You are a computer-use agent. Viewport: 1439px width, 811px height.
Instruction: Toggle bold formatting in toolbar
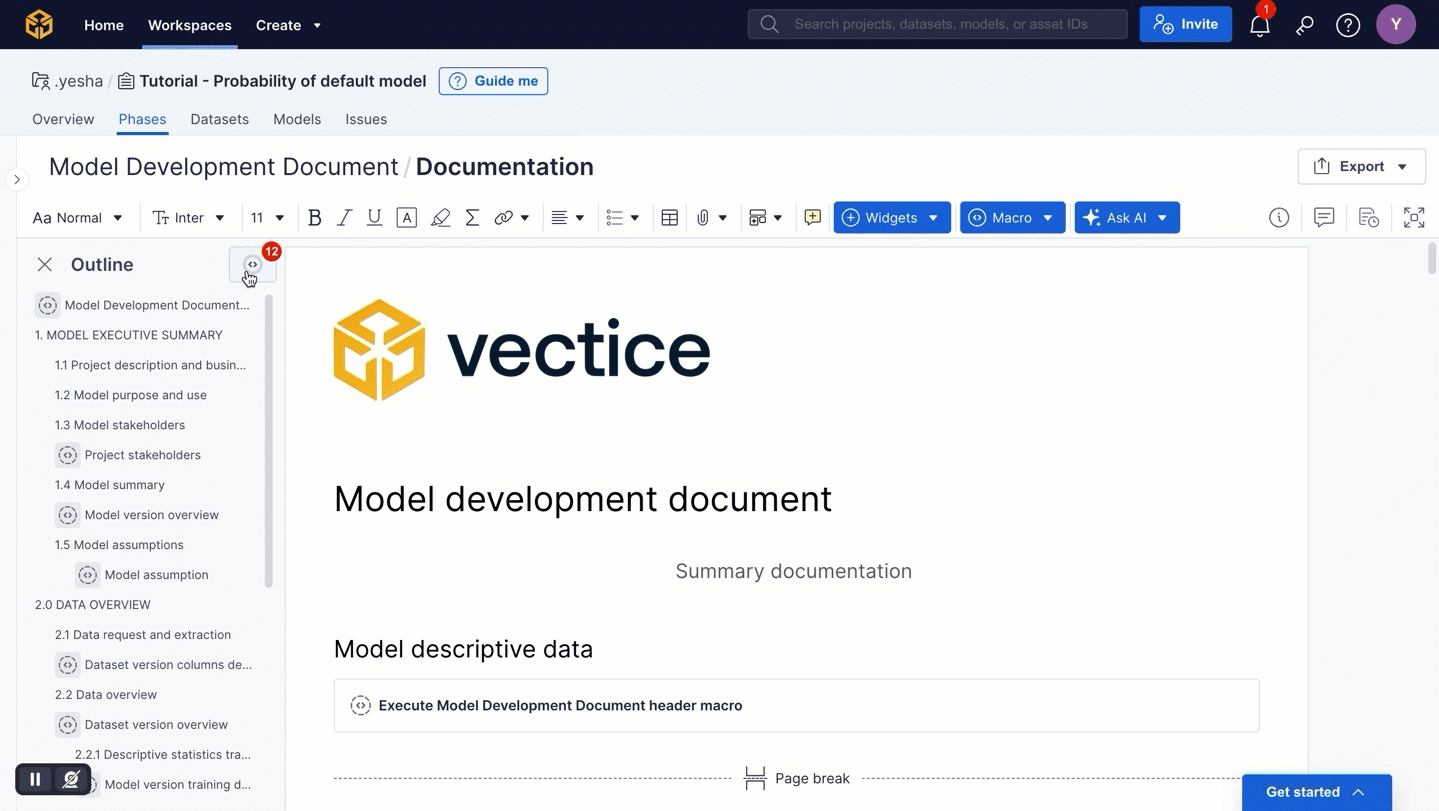[x=314, y=218]
